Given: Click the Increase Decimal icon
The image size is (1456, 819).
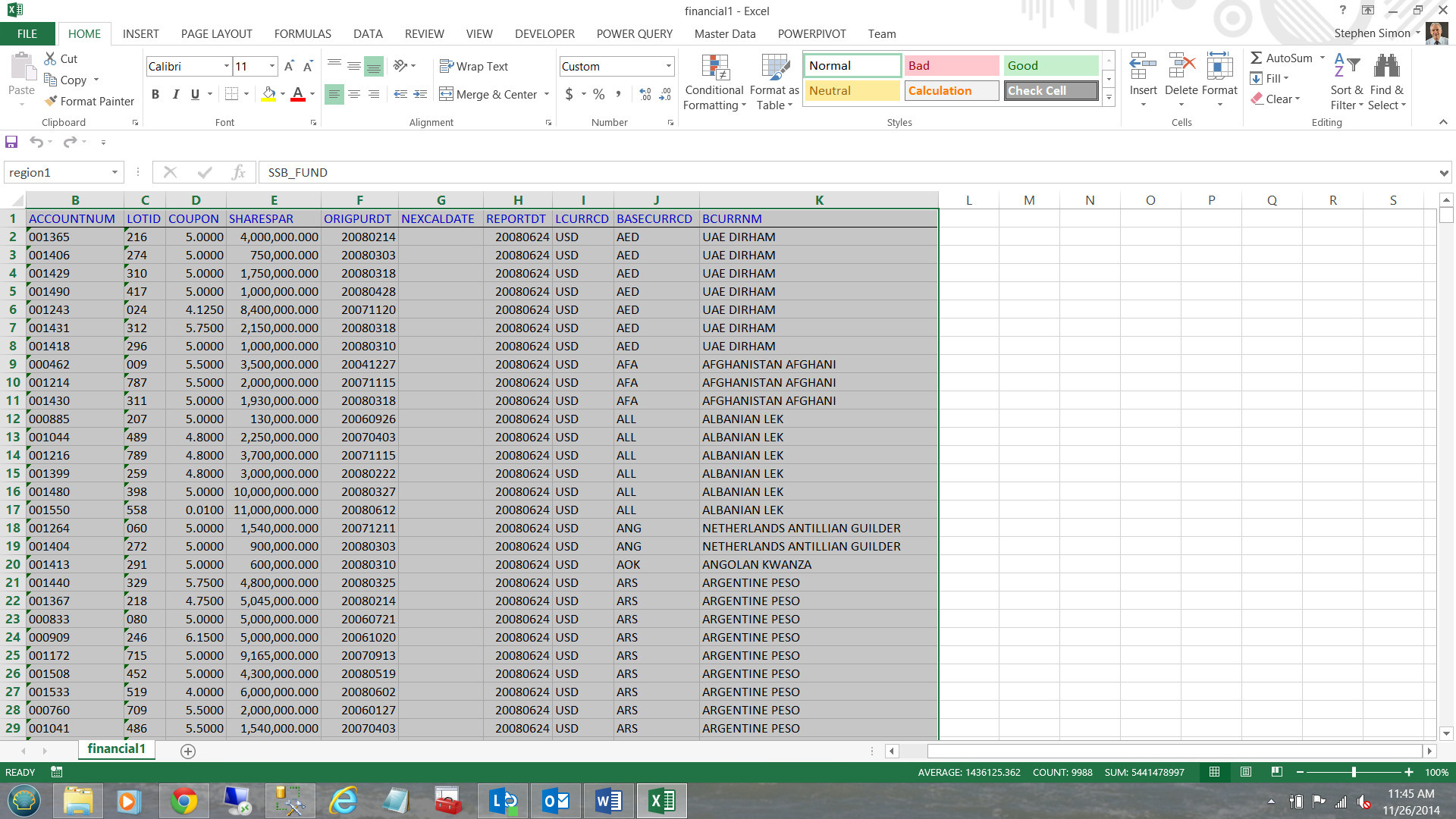Looking at the screenshot, I should coord(645,94).
